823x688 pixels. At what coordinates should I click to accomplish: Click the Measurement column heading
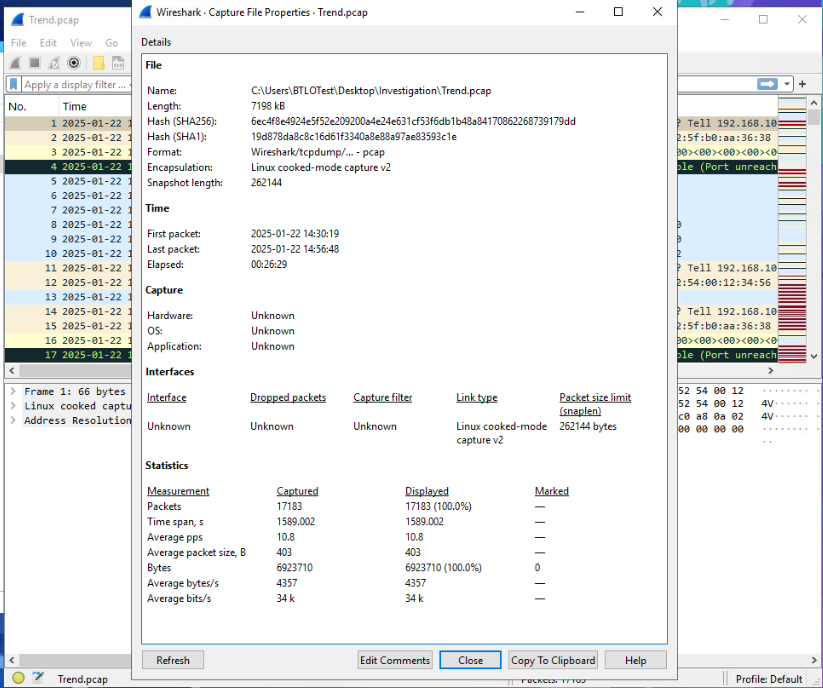pos(178,491)
